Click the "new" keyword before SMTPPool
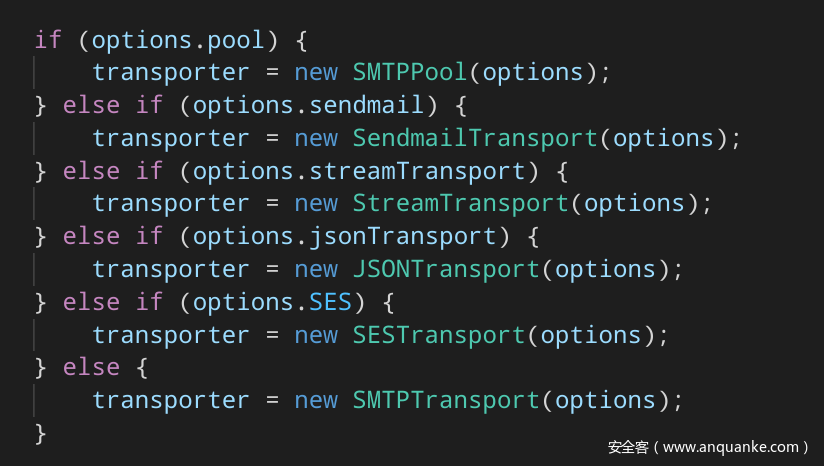The width and height of the screenshot is (824, 466). coord(316,72)
